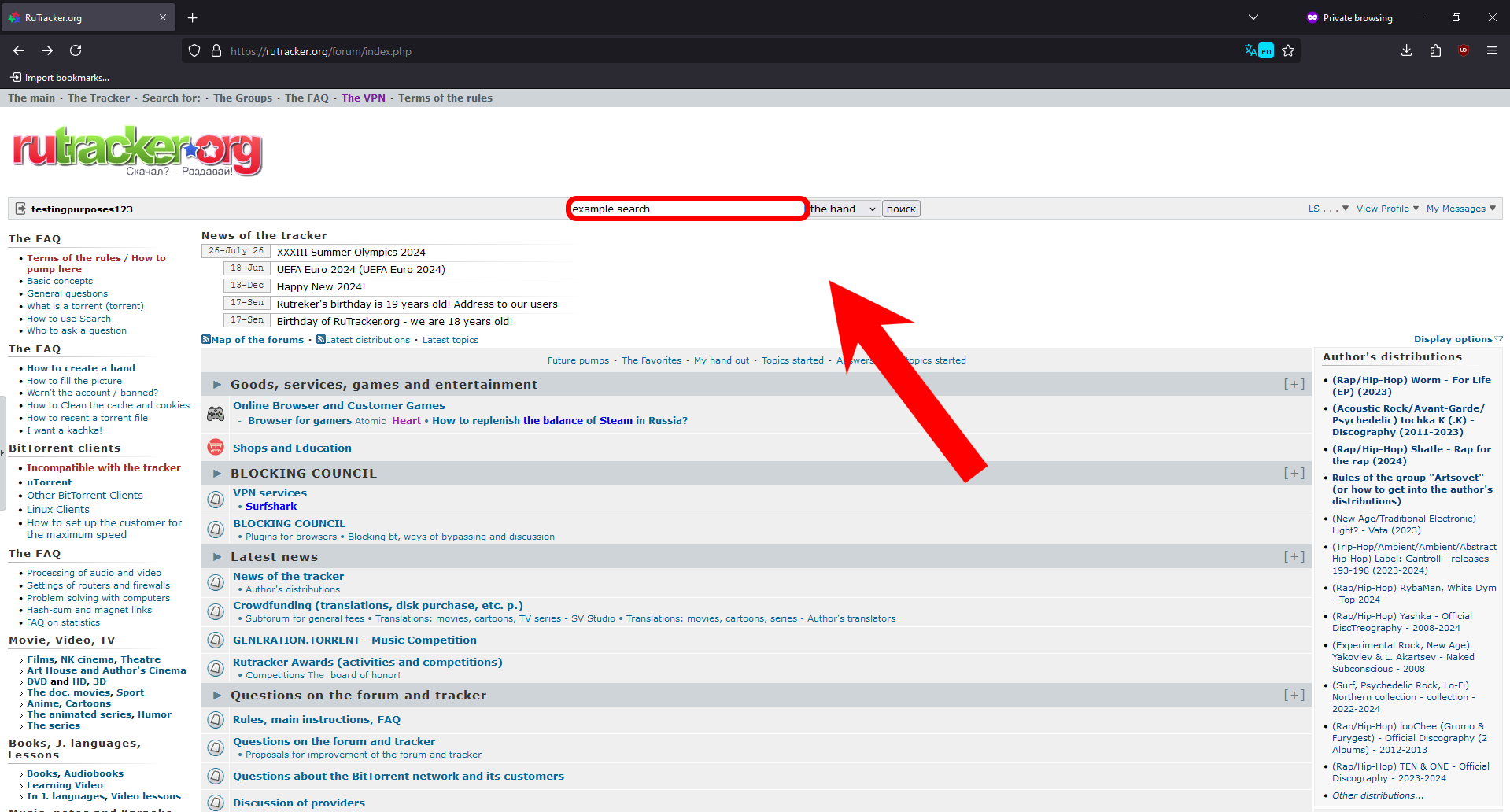Open 'Other distributions...' link
The width and height of the screenshot is (1510, 812).
click(x=1378, y=795)
